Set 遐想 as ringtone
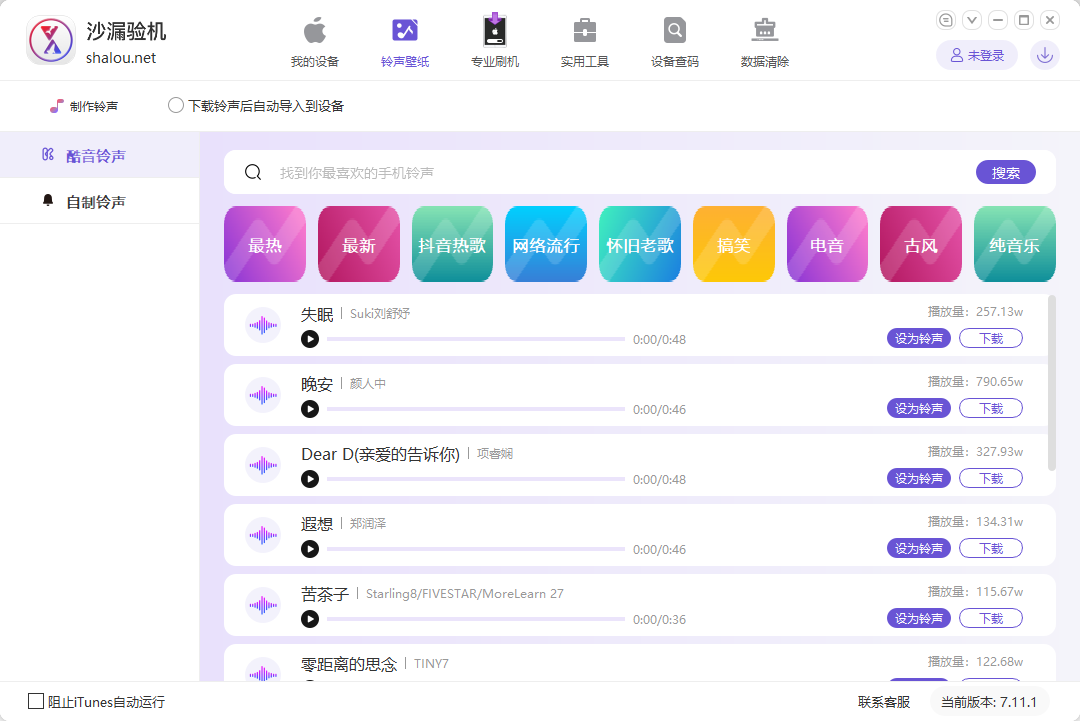This screenshot has height=721, width=1080. (x=919, y=548)
